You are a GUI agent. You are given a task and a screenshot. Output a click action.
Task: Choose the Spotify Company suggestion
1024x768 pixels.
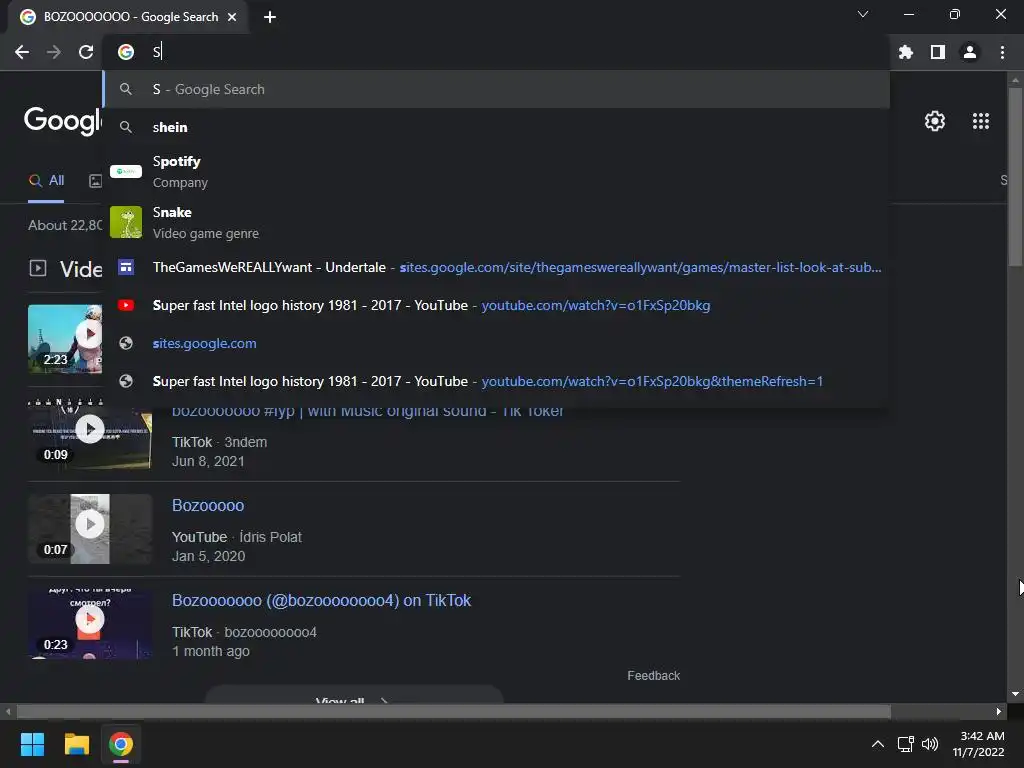coord(496,172)
